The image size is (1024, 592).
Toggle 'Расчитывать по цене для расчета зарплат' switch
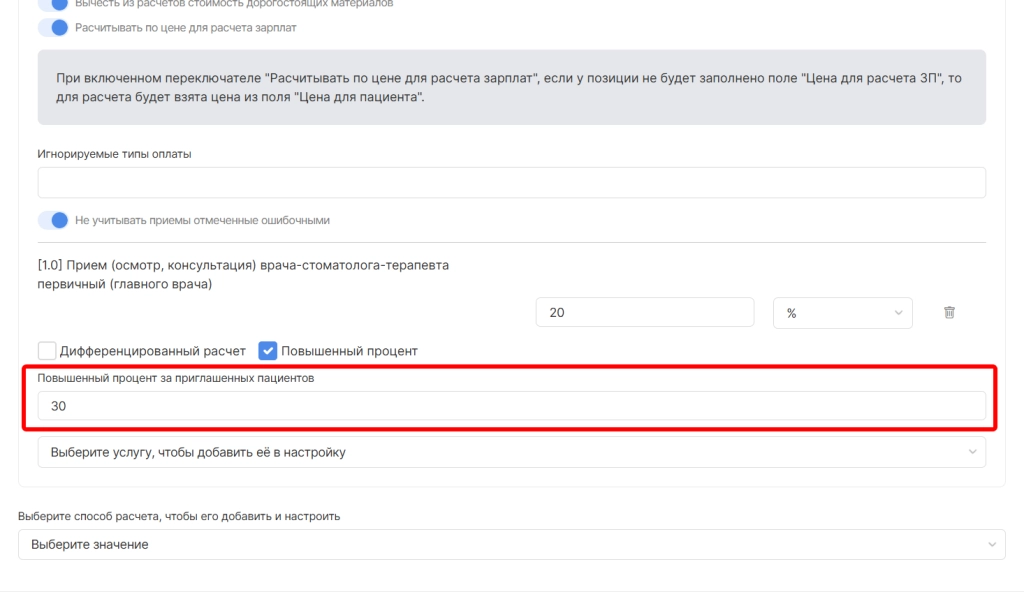pyautogui.click(x=53, y=27)
